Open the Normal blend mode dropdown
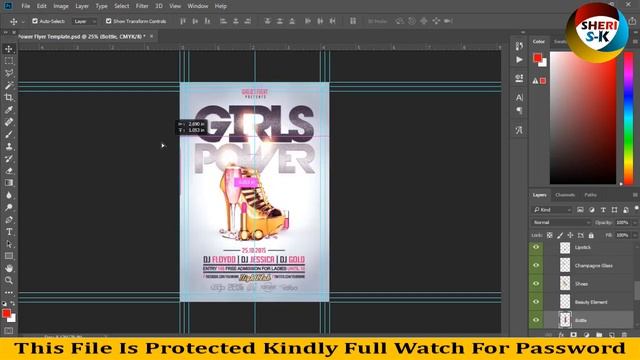This screenshot has height=360, width=640. click(x=561, y=222)
